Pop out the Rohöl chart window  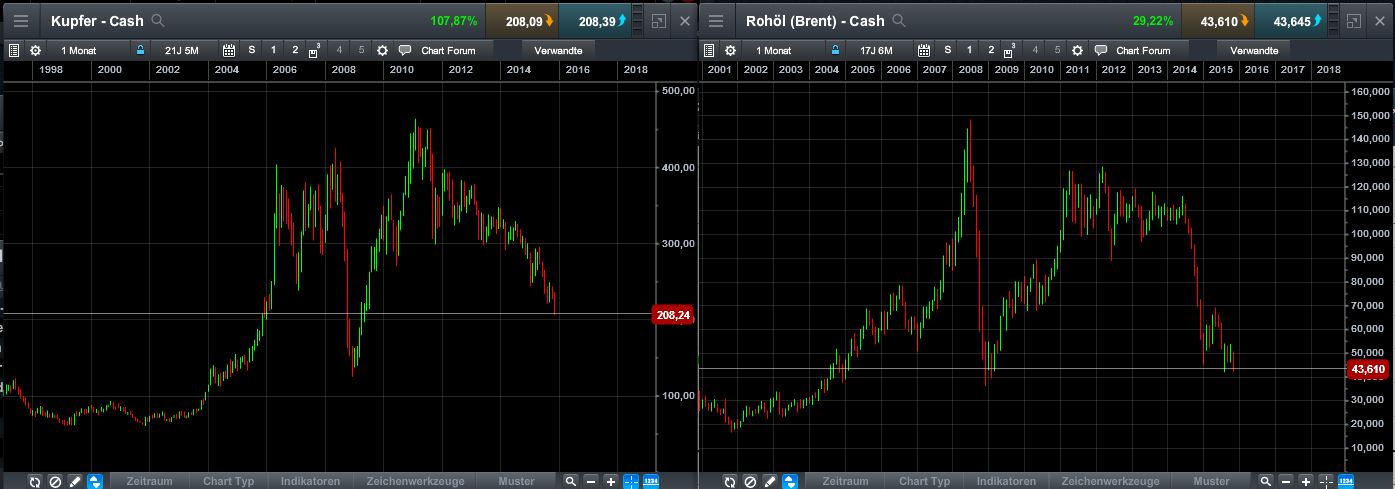pyautogui.click(x=1353, y=20)
